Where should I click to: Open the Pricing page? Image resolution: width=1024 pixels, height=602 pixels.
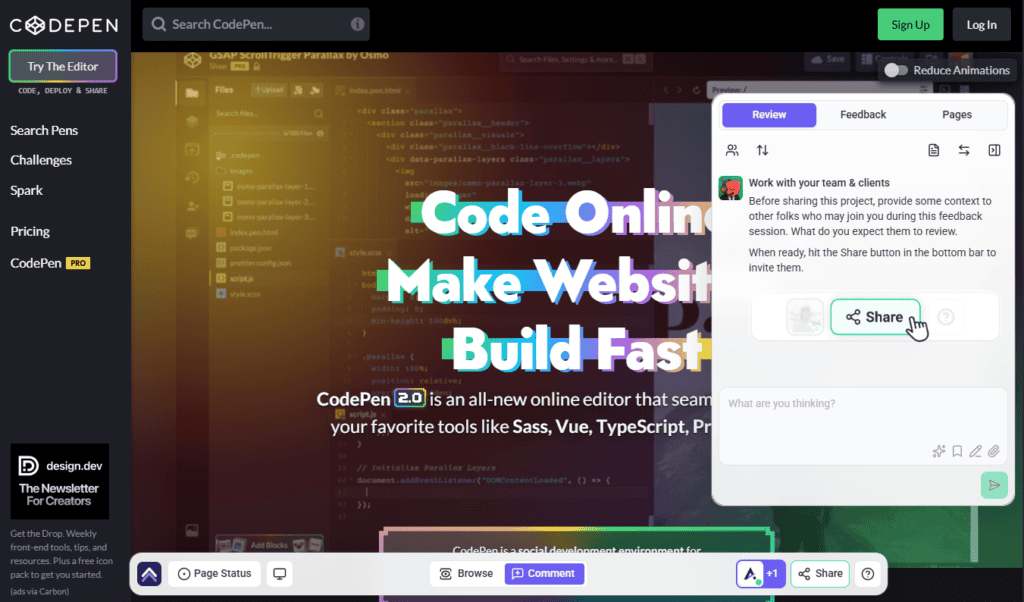pos(29,231)
